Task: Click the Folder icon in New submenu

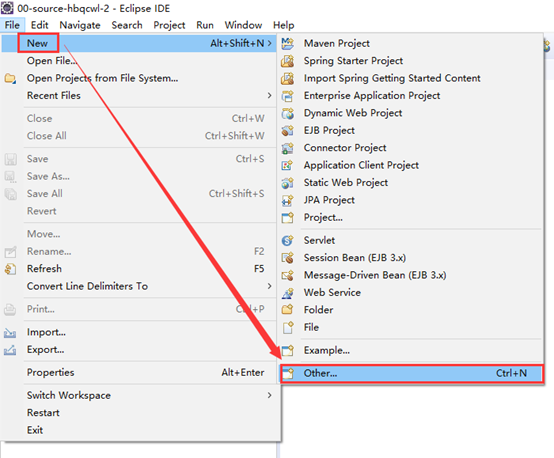Action: 288,310
